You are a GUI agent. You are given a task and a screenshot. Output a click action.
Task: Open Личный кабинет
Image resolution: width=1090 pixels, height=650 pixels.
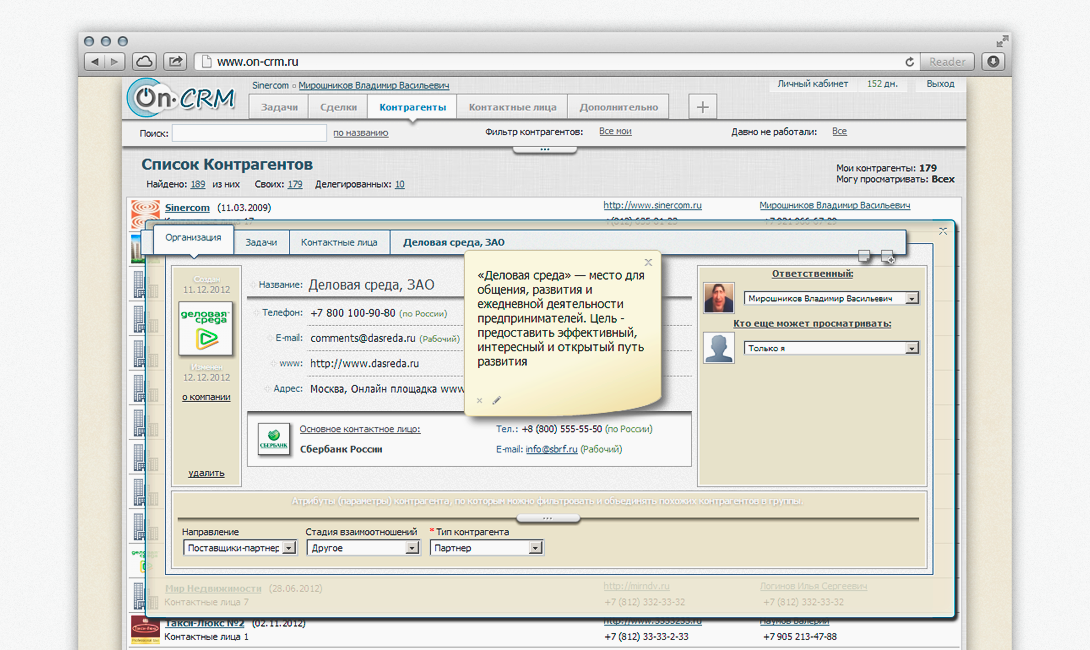(x=813, y=84)
